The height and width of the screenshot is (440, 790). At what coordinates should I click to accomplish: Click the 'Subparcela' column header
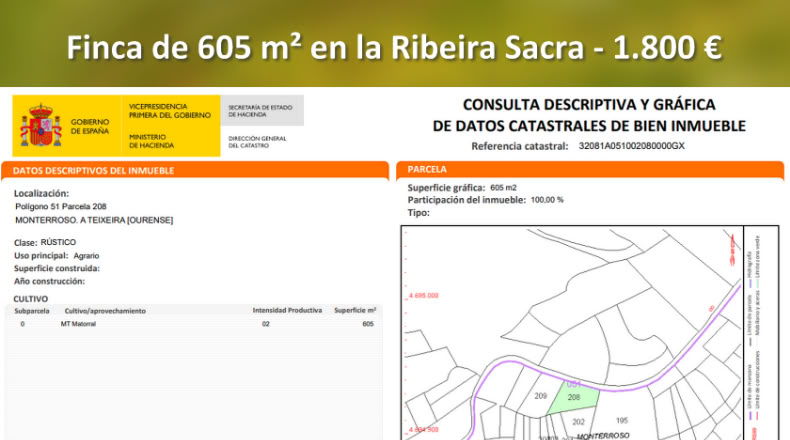pos(32,311)
